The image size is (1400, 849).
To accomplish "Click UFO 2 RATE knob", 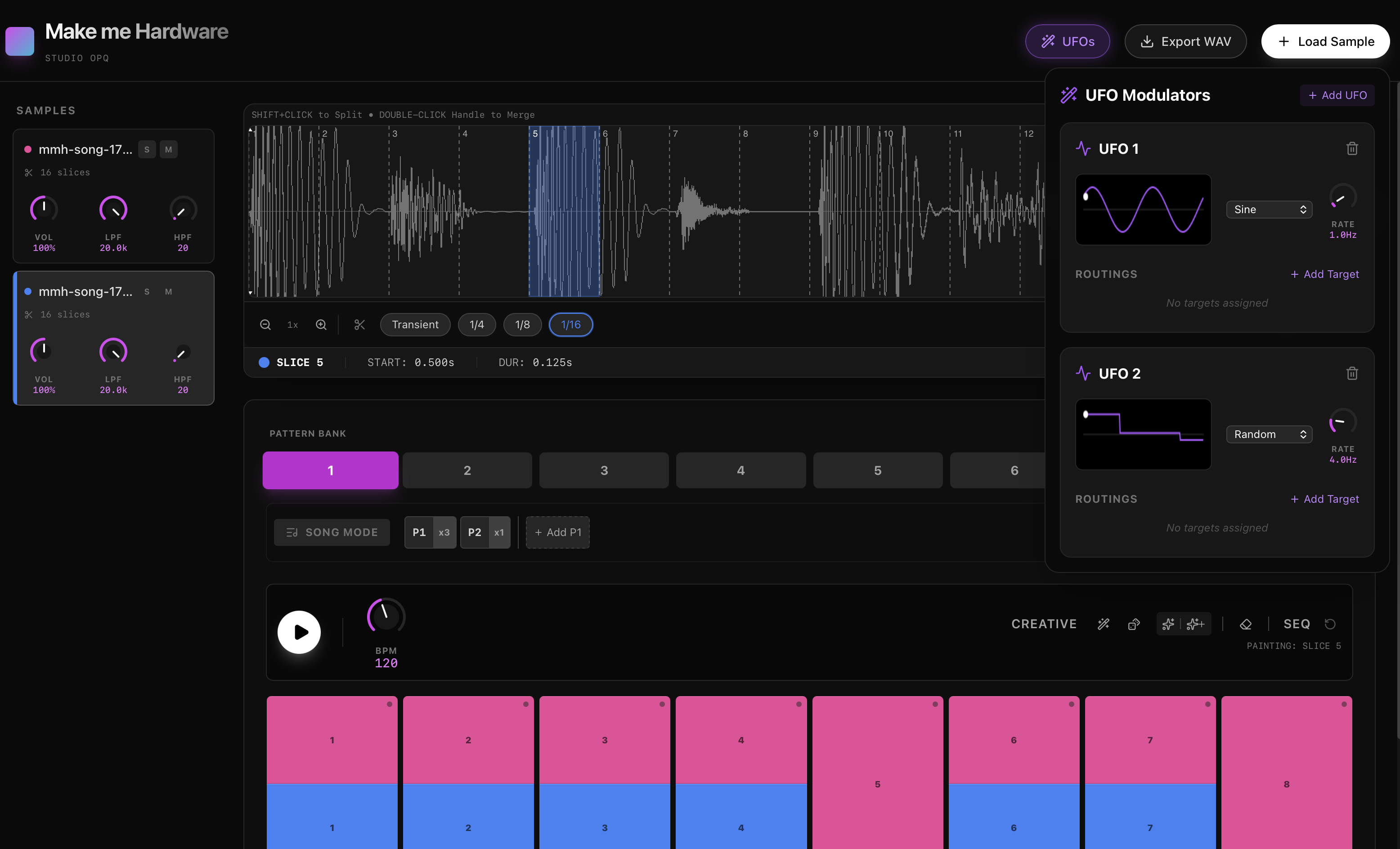I will 1342,422.
